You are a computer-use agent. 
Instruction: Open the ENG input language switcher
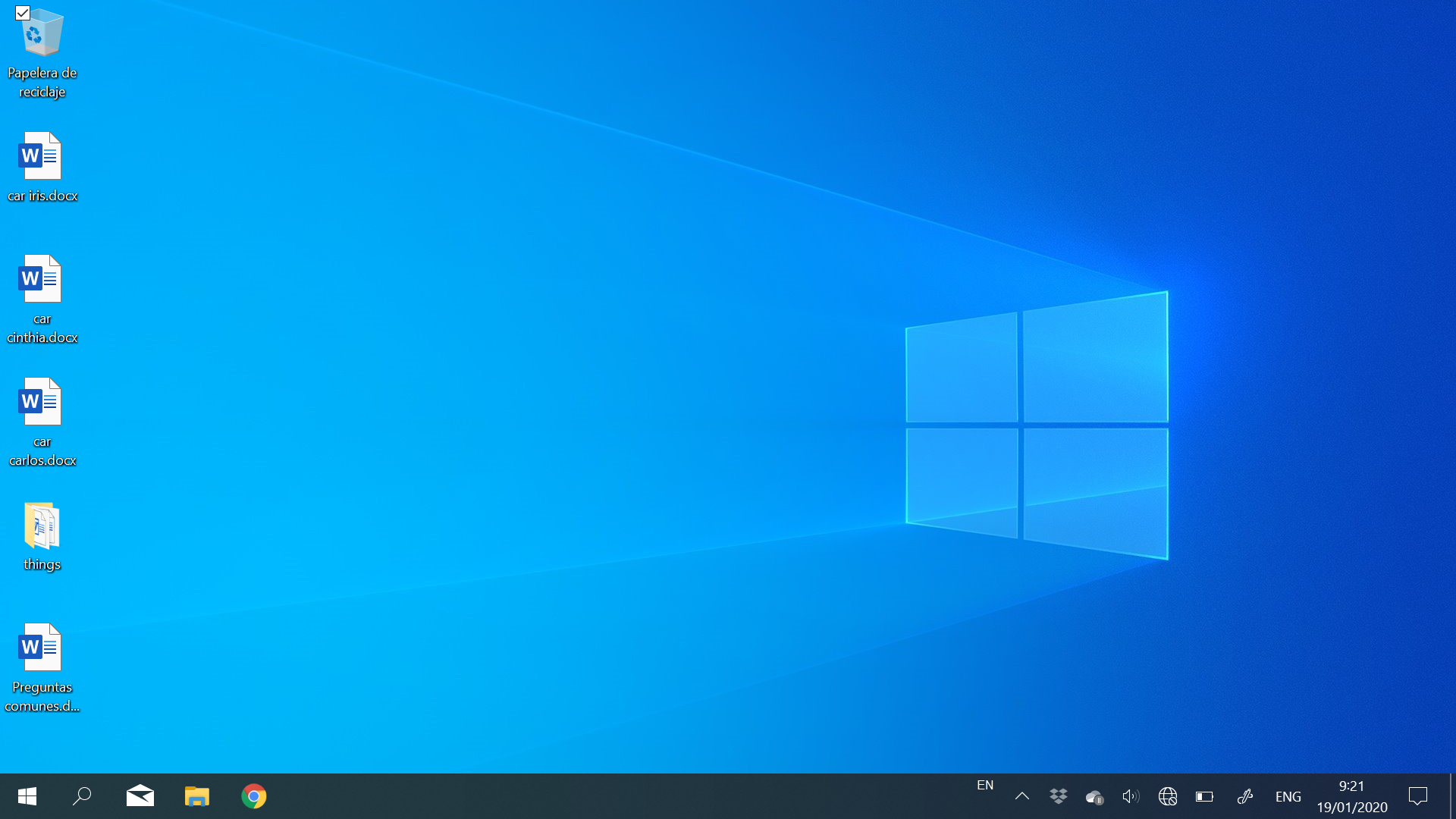1288,796
